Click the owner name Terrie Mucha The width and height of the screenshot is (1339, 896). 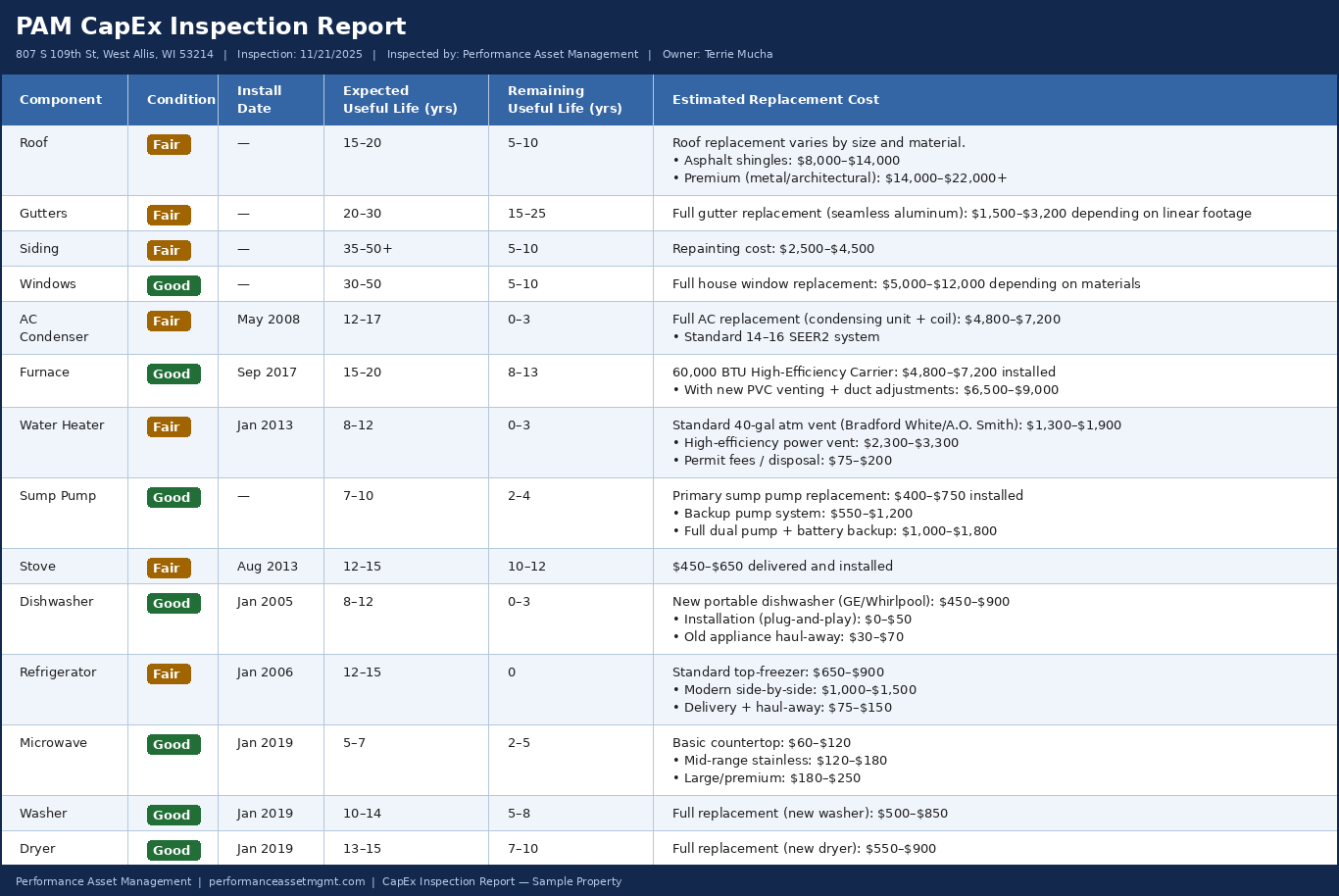718,55
